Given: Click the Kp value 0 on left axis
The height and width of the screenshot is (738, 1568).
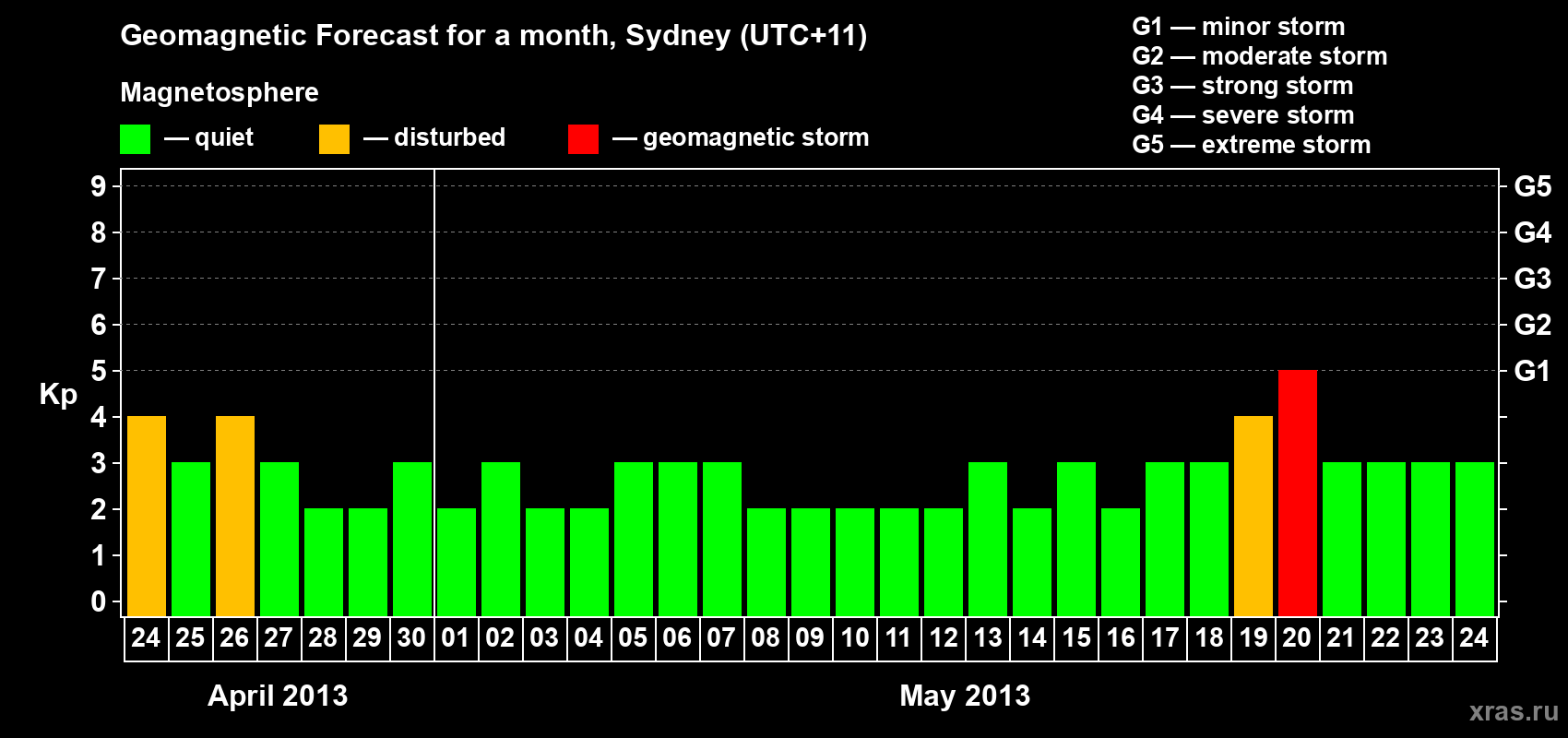Looking at the screenshot, I should pyautogui.click(x=99, y=601).
